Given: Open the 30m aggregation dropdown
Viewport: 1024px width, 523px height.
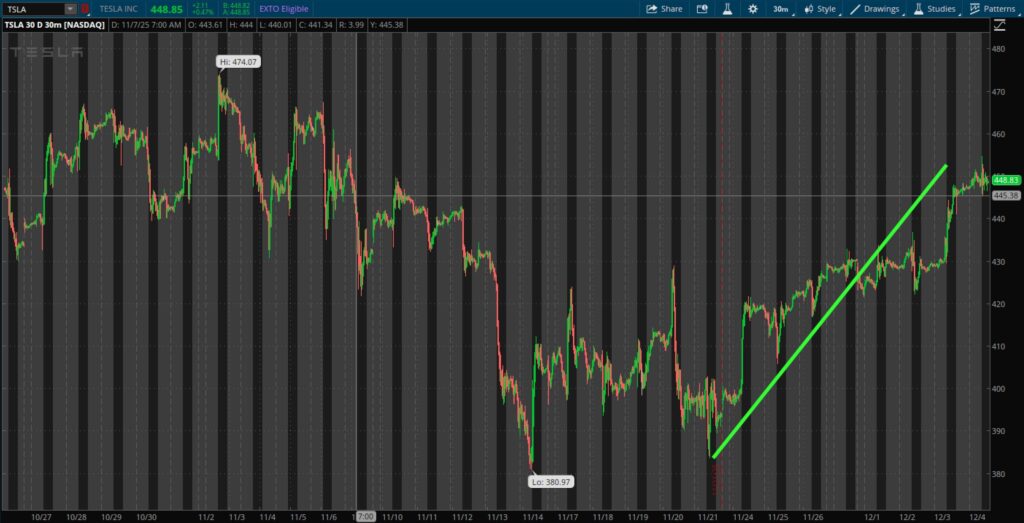Looking at the screenshot, I should [x=780, y=9].
